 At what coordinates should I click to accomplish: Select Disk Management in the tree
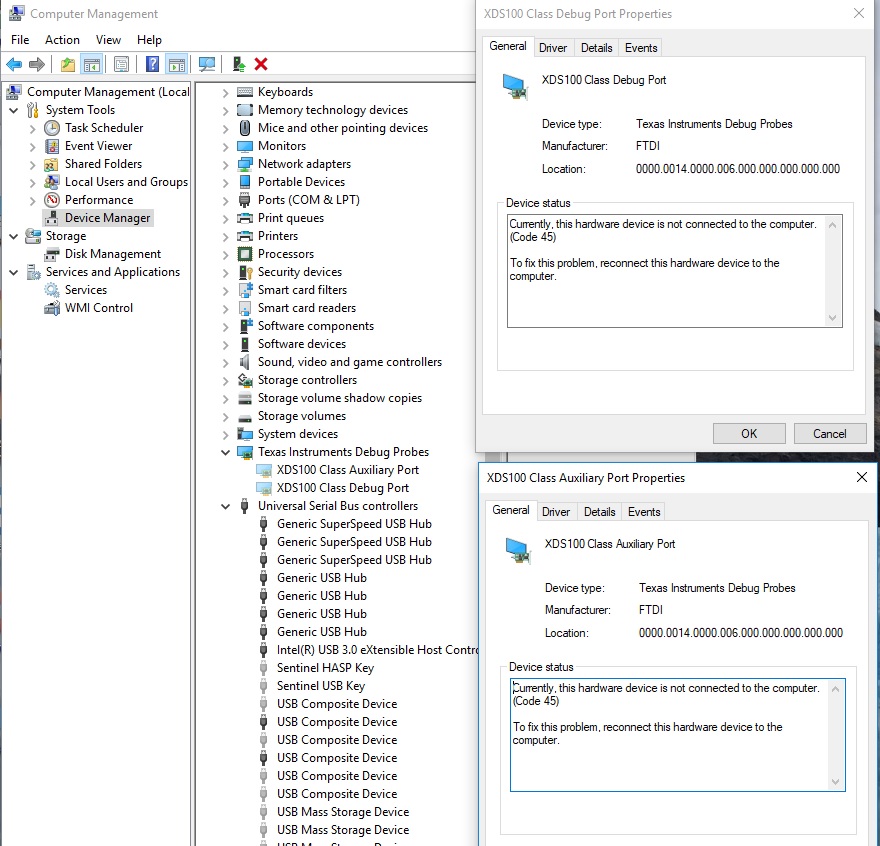[113, 254]
